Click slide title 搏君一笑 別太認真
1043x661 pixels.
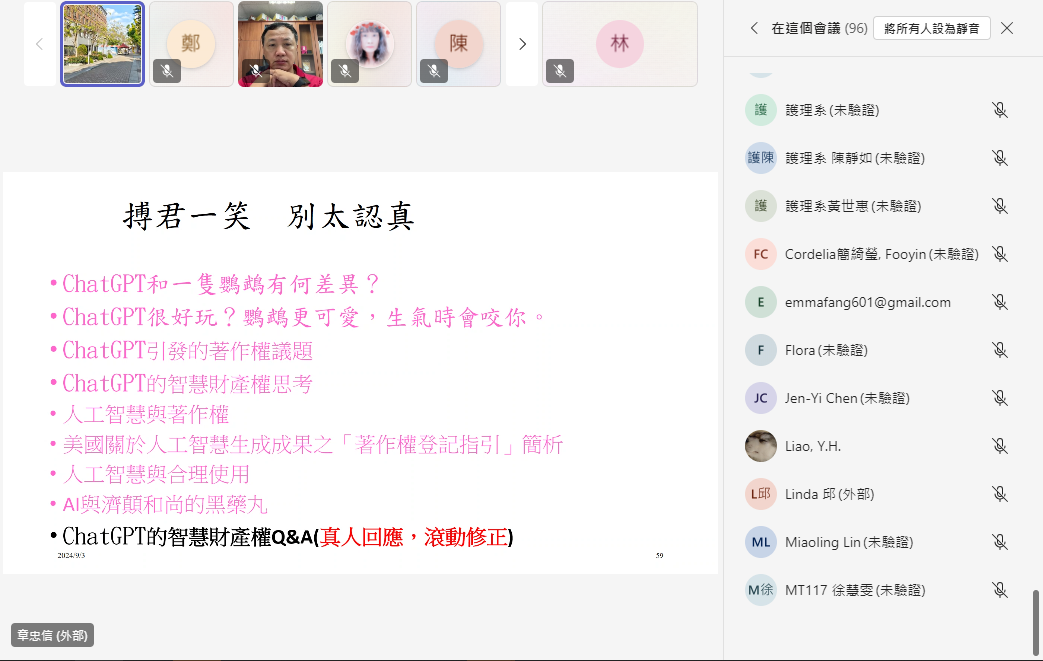pyautogui.click(x=269, y=216)
